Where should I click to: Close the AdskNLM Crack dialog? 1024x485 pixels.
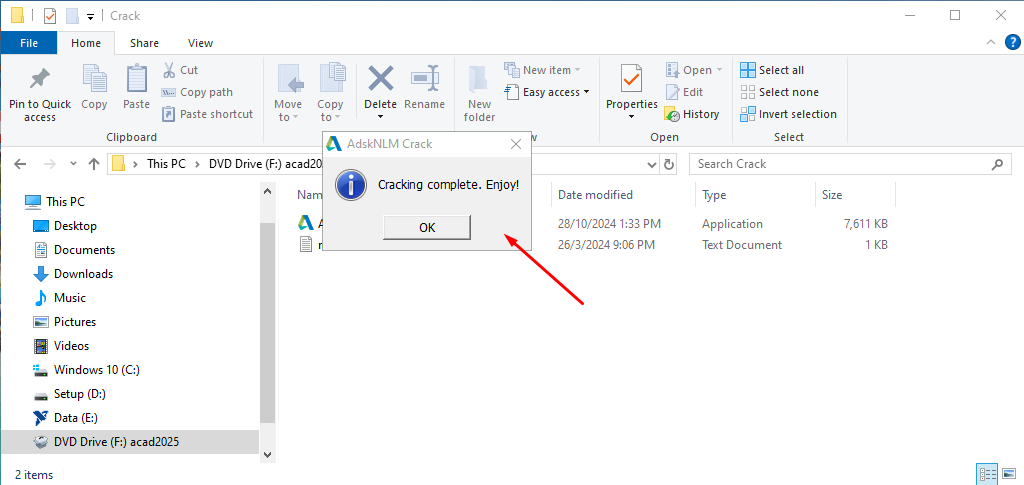[x=516, y=144]
